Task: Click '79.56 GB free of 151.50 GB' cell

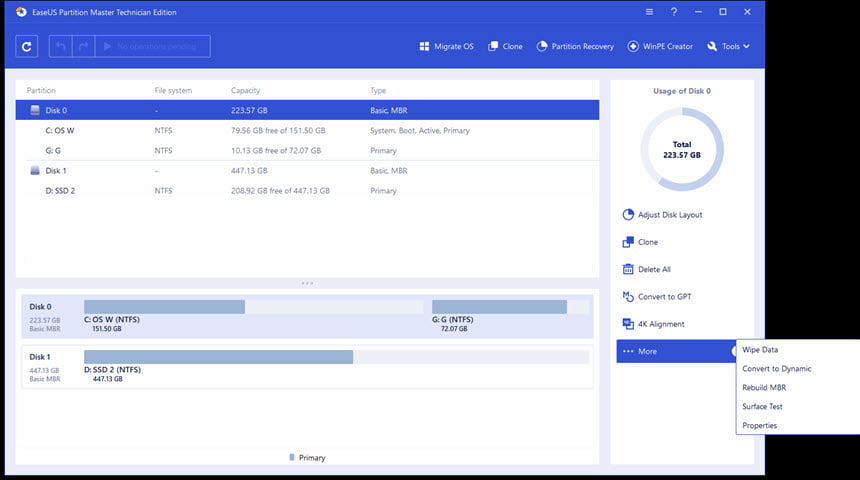Action: 278,131
